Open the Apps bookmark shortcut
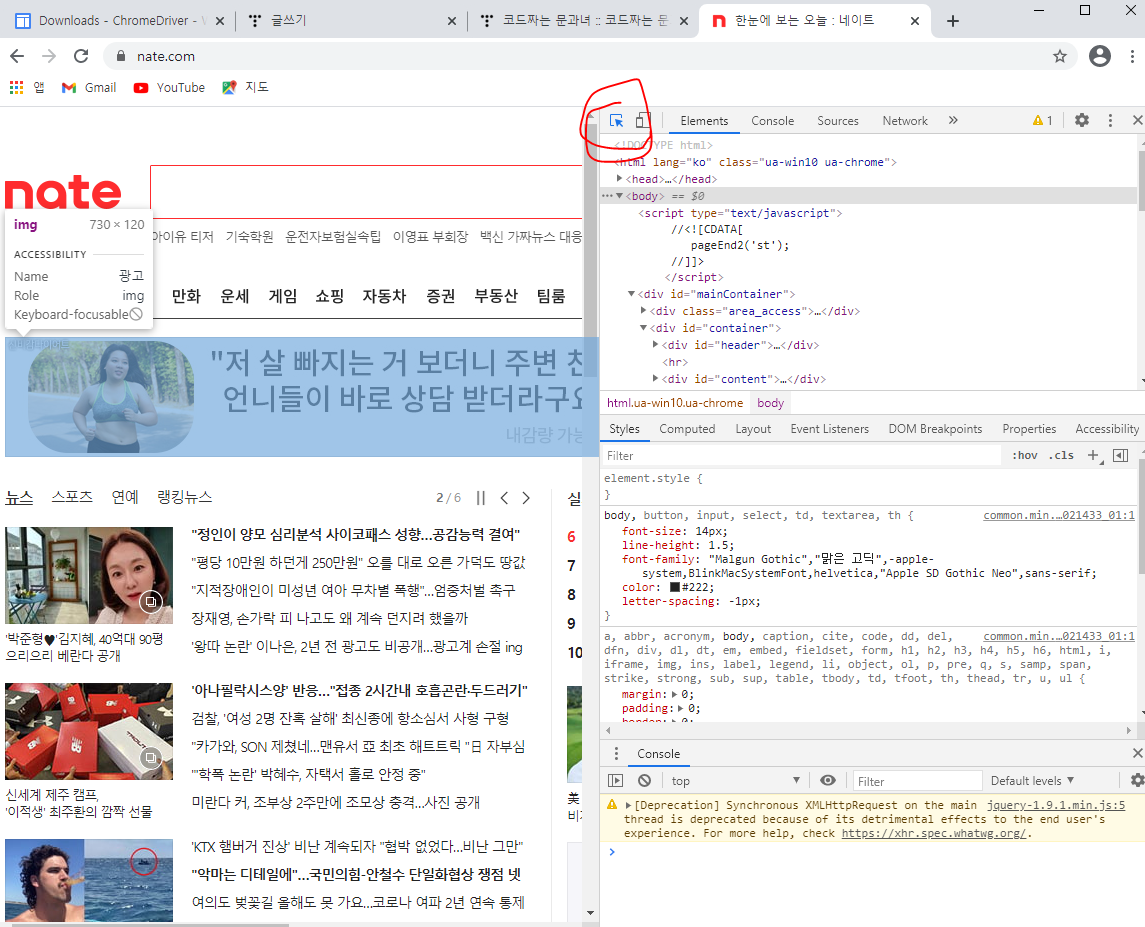The image size is (1145, 927). [27, 88]
